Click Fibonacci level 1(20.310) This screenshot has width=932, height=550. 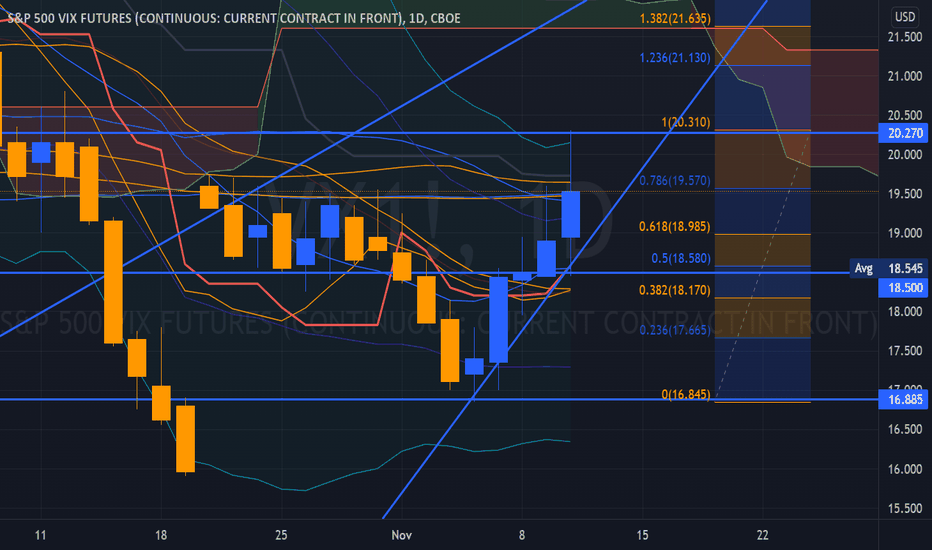click(685, 122)
